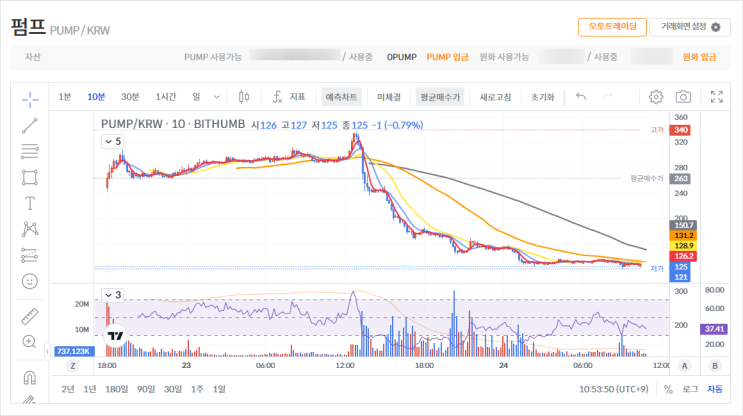Open the emoji sticker tool

30,281
